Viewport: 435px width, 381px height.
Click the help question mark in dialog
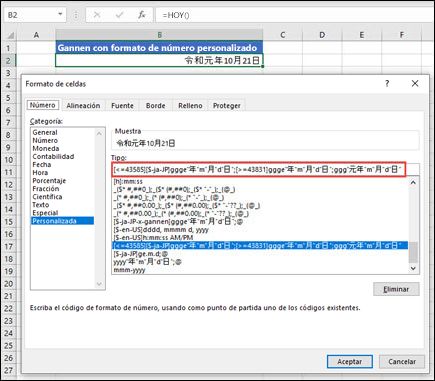[x=387, y=83]
